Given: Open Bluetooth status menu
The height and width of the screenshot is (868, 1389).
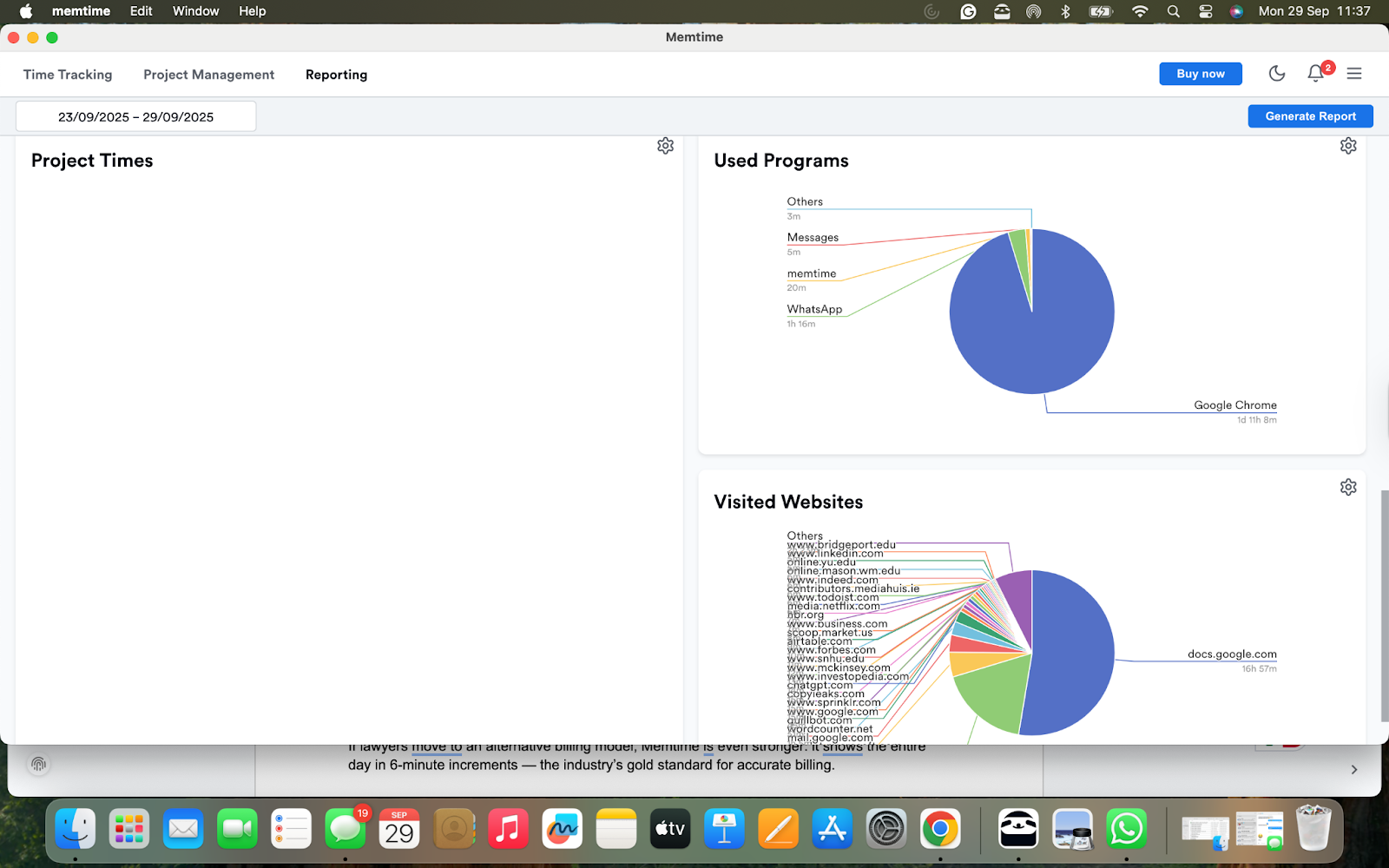Looking at the screenshot, I should click(x=1066, y=11).
